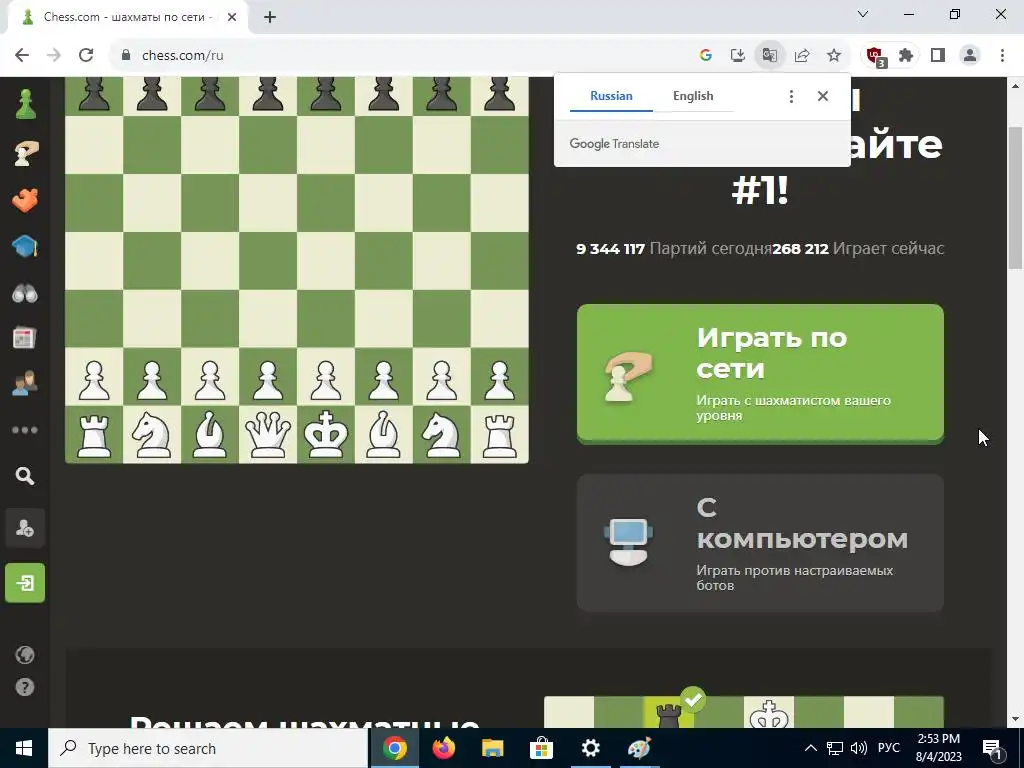Screen dimensions: 1024x768
Task: Click the share page icon in address bar
Action: pyautogui.click(x=802, y=56)
